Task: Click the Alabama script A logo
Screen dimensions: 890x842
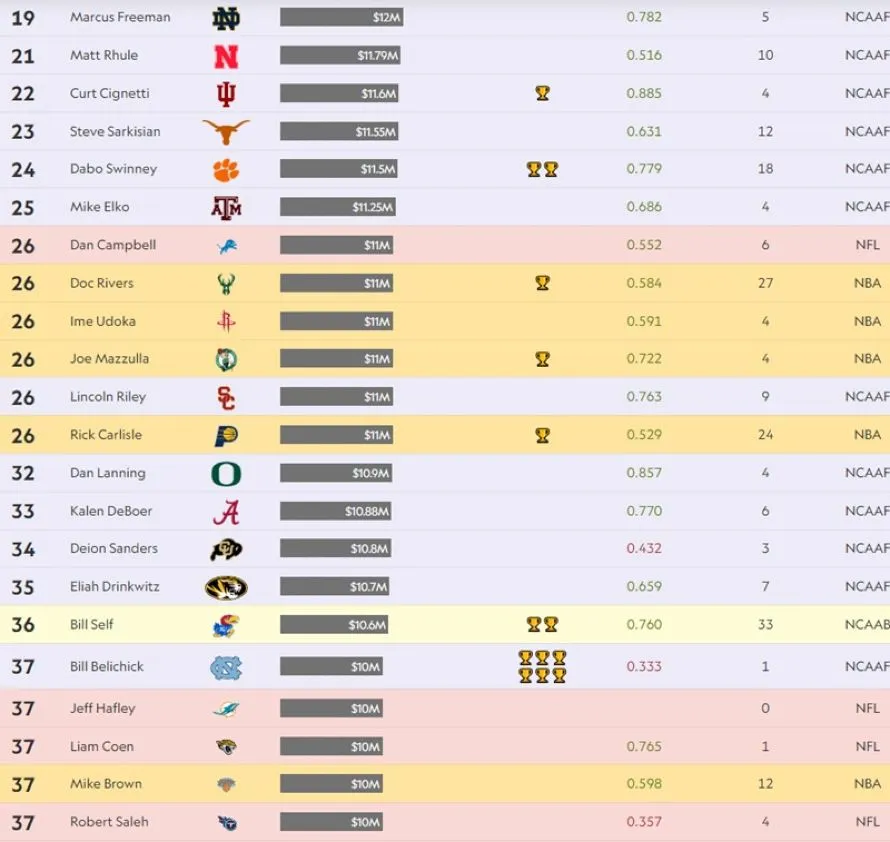Action: click(226, 512)
